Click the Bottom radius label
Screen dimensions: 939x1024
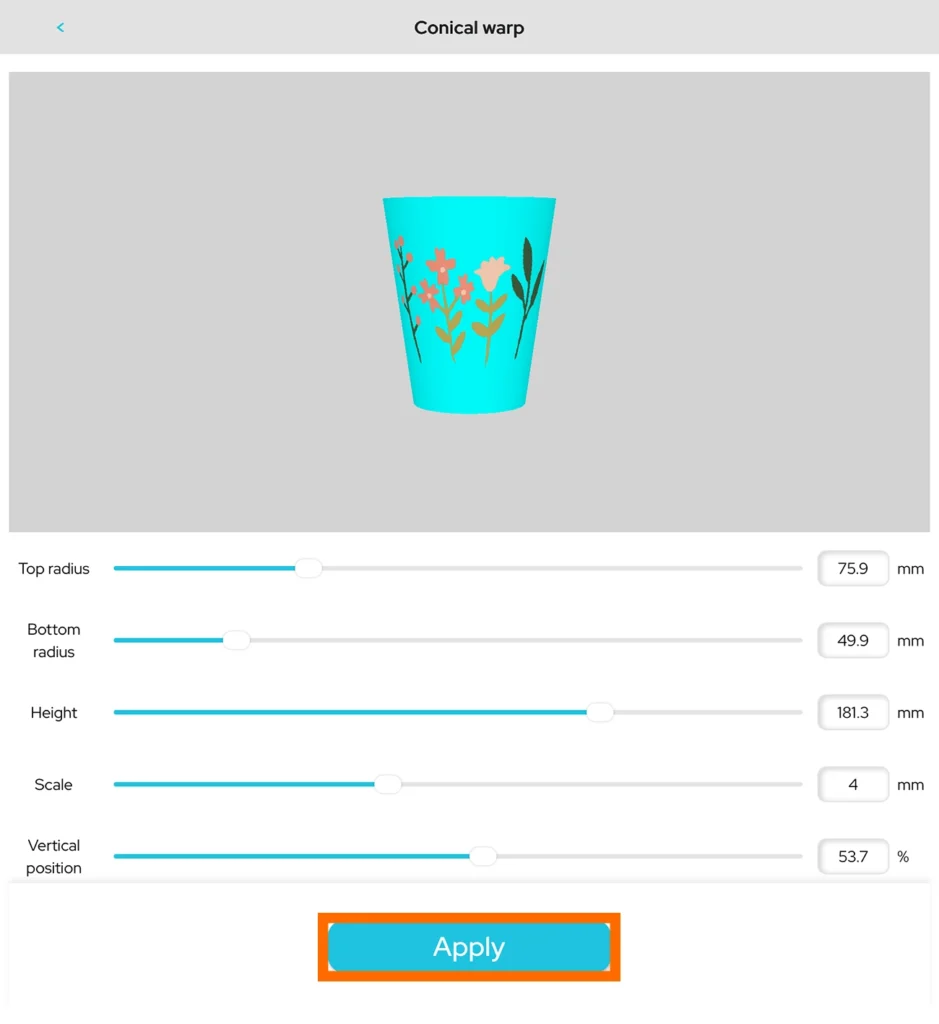pos(54,640)
